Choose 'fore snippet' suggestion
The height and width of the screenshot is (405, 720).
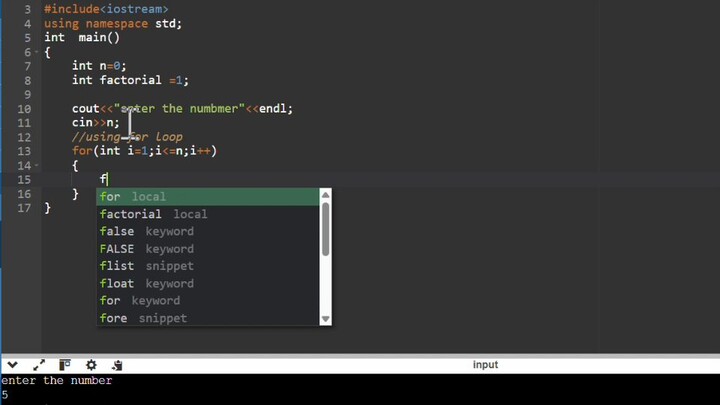pyautogui.click(x=208, y=318)
